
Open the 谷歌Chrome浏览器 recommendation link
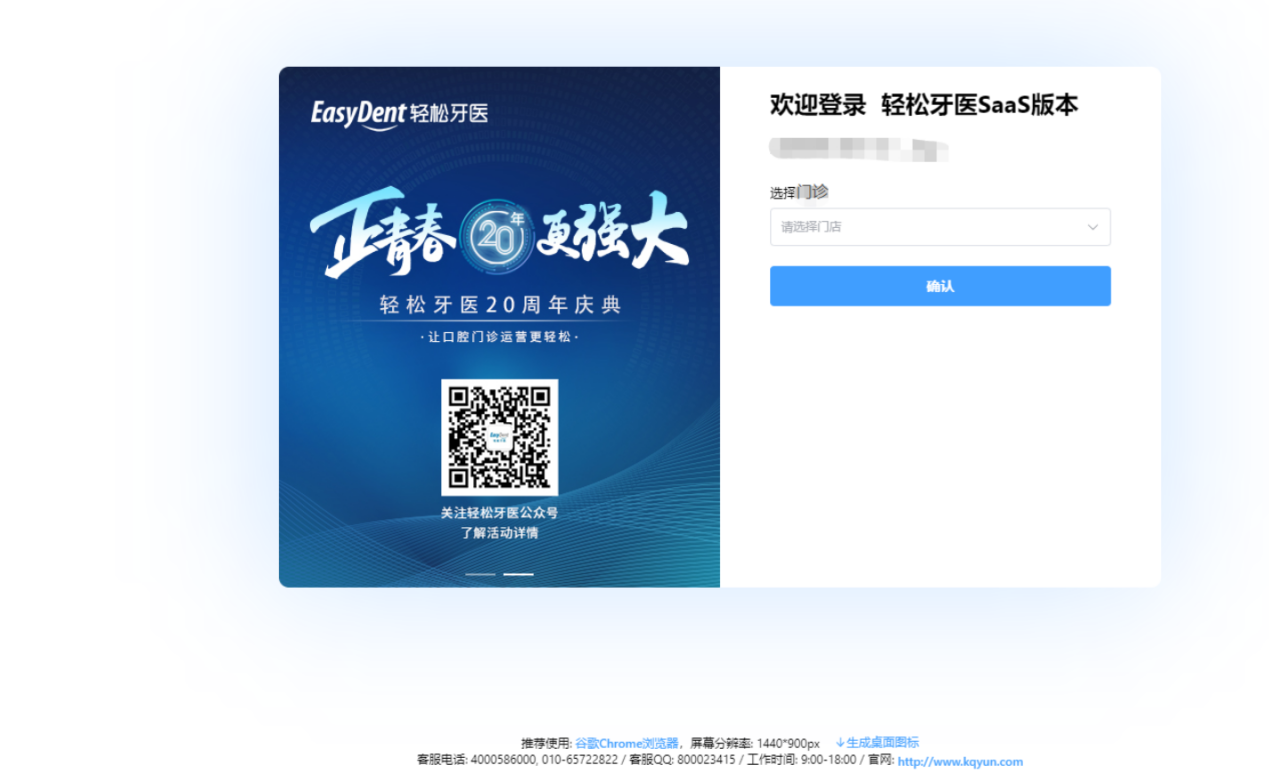click(626, 743)
